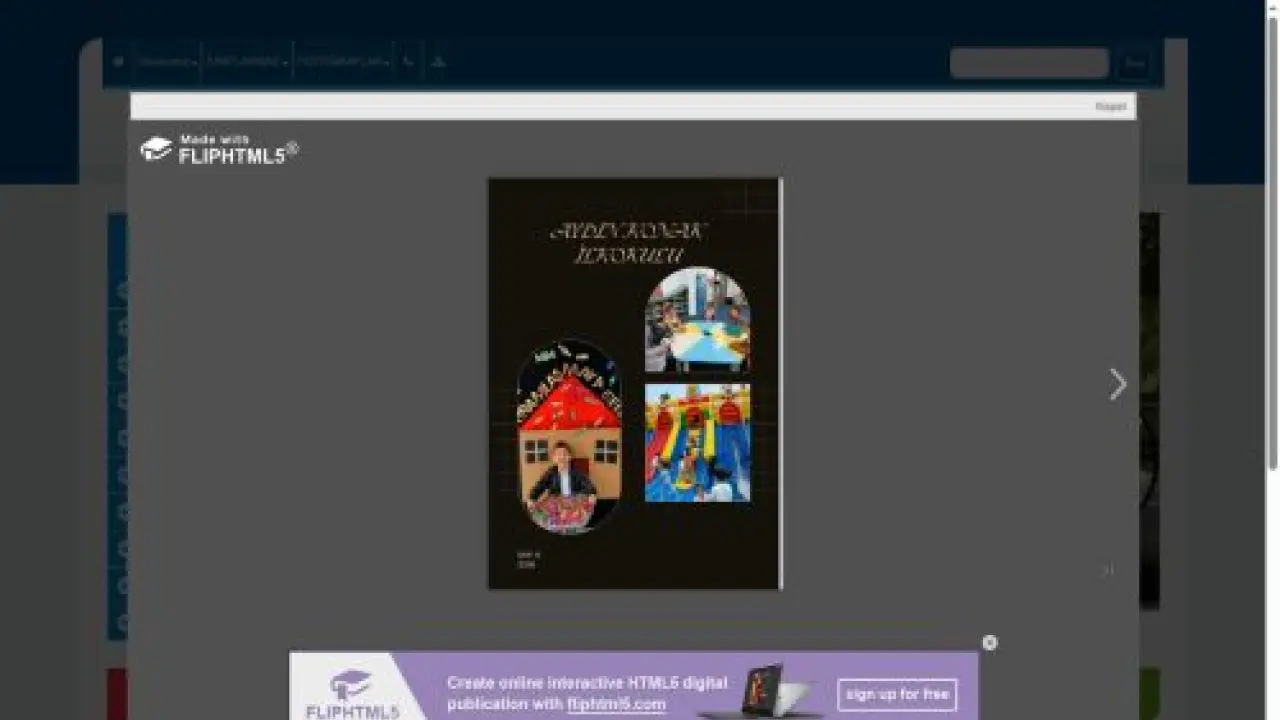Open the flipbook cover page
The height and width of the screenshot is (720, 1280).
click(634, 384)
